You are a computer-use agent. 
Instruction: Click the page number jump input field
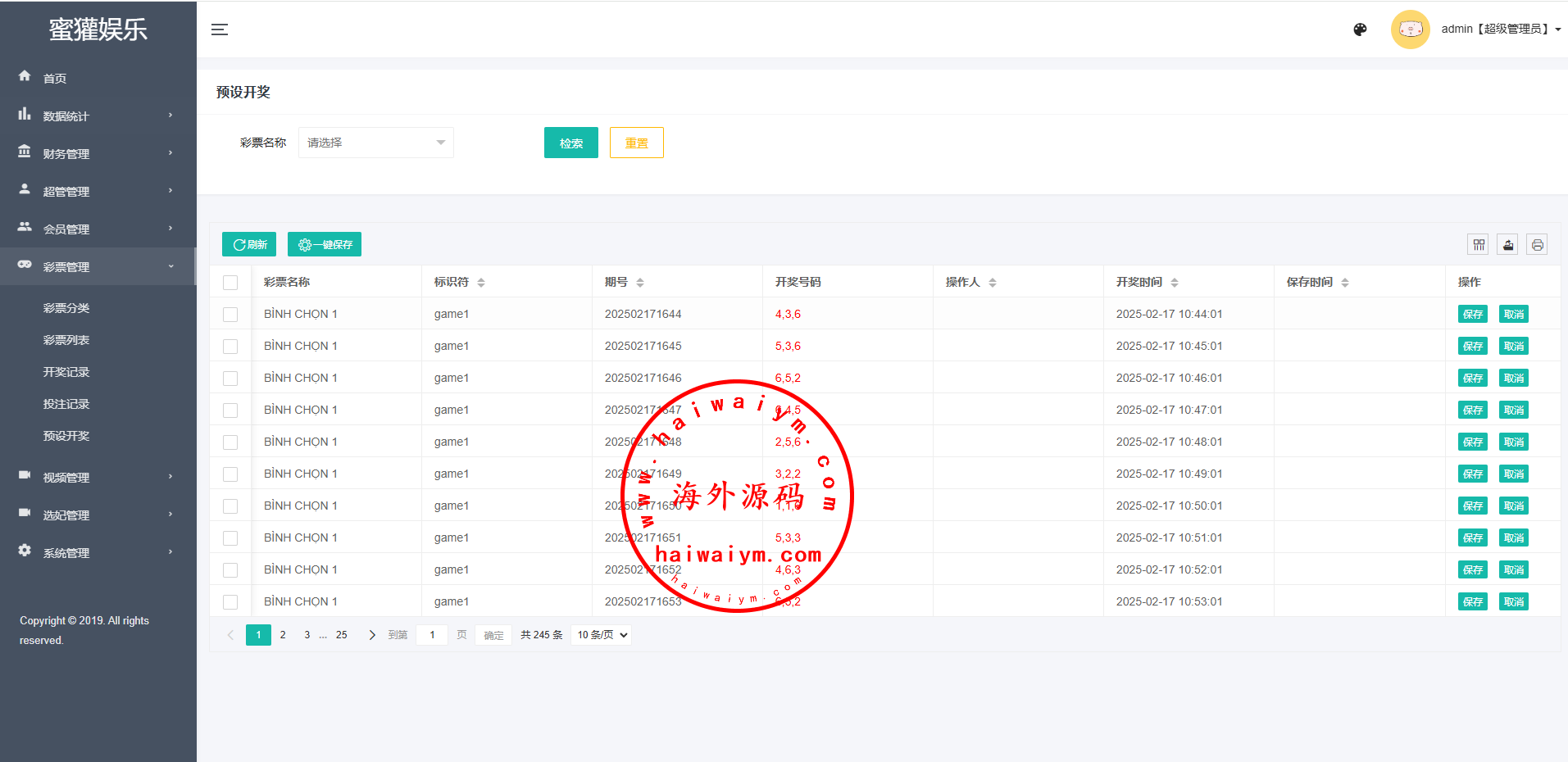(432, 635)
